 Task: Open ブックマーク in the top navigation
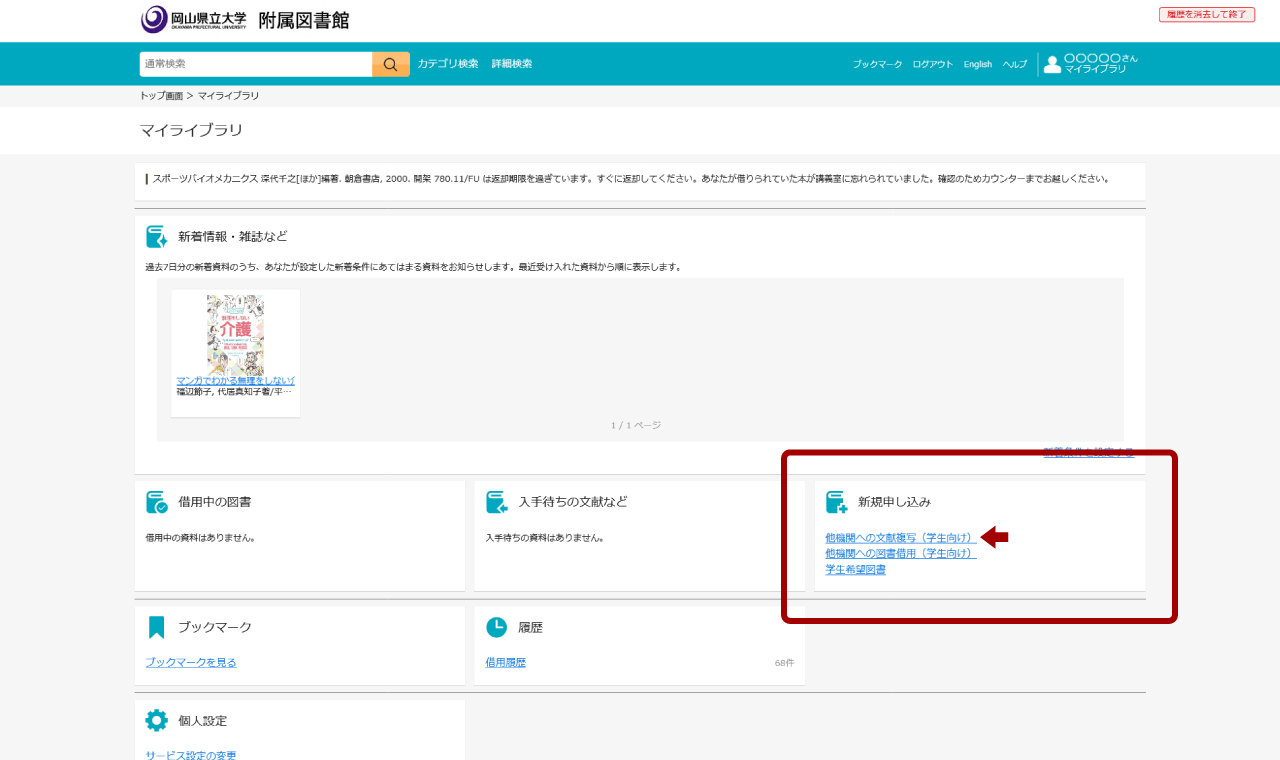(x=877, y=64)
